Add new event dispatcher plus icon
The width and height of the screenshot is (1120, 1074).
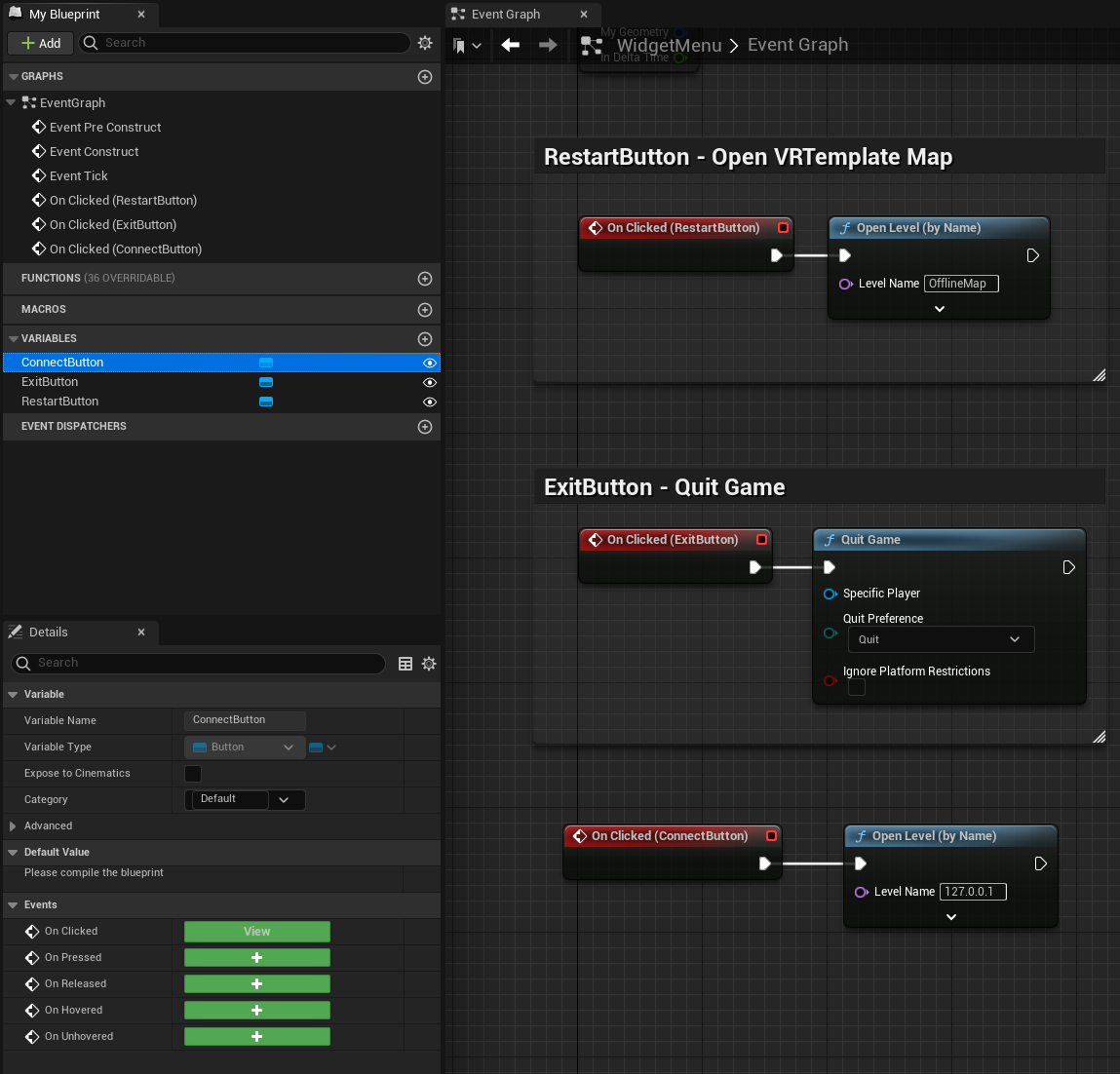pyautogui.click(x=425, y=427)
